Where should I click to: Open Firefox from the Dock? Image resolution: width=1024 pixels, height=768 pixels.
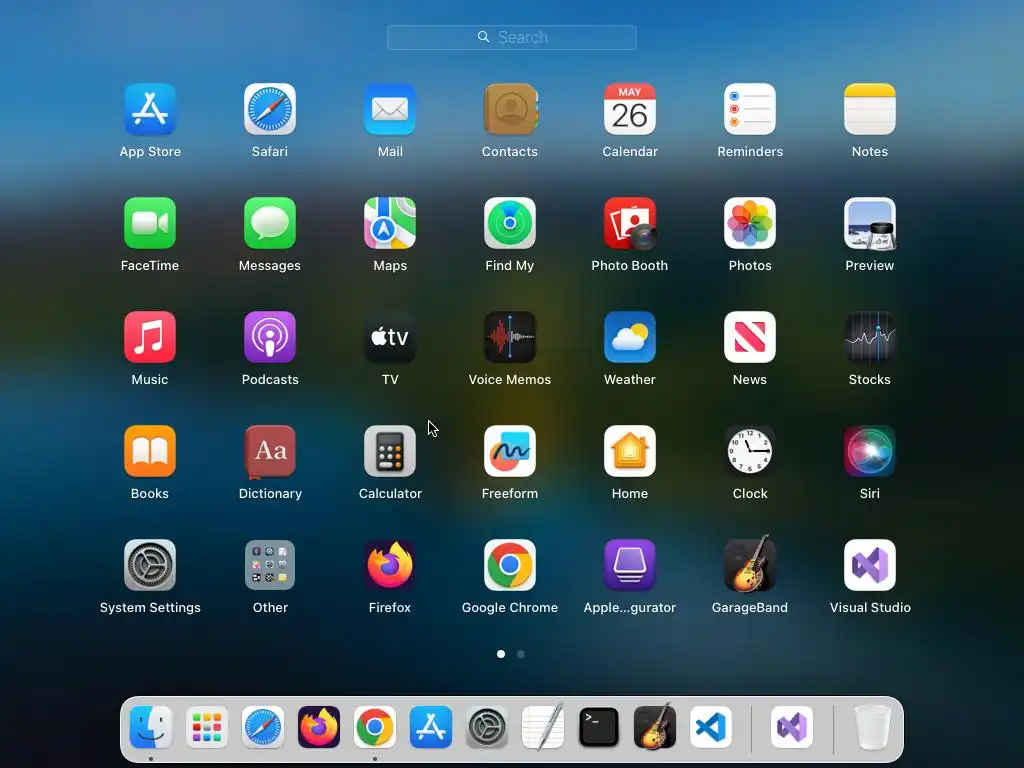[x=319, y=727]
